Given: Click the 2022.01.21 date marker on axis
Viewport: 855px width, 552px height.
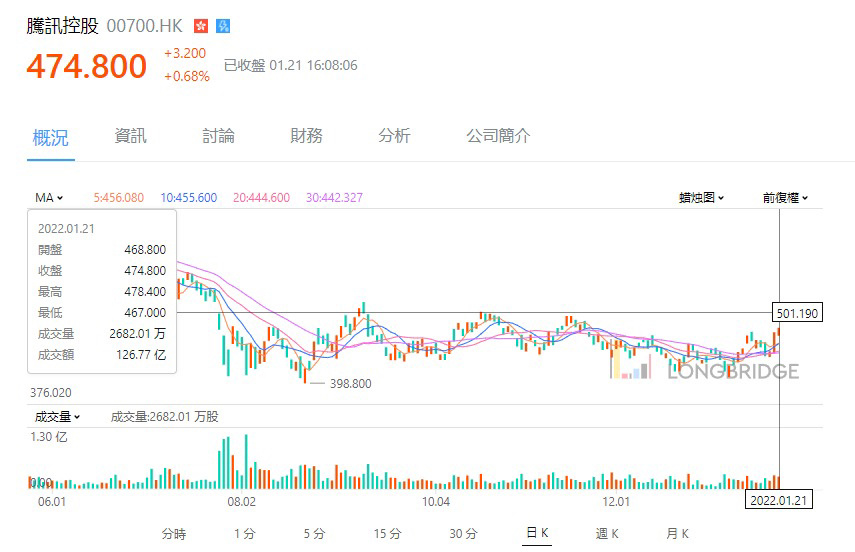Looking at the screenshot, I should (x=780, y=500).
